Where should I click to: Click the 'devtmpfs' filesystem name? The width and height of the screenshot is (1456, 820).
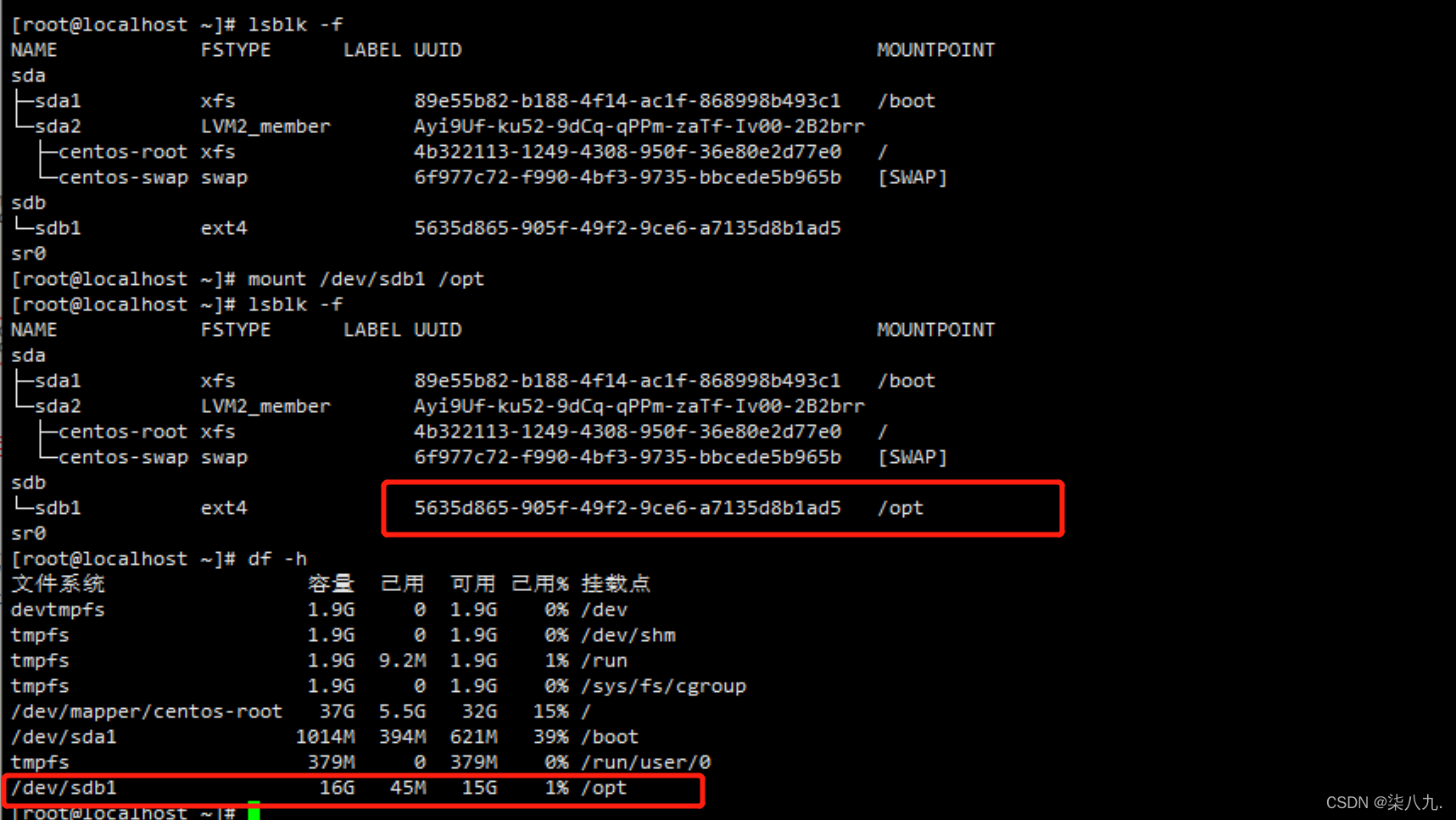58,610
